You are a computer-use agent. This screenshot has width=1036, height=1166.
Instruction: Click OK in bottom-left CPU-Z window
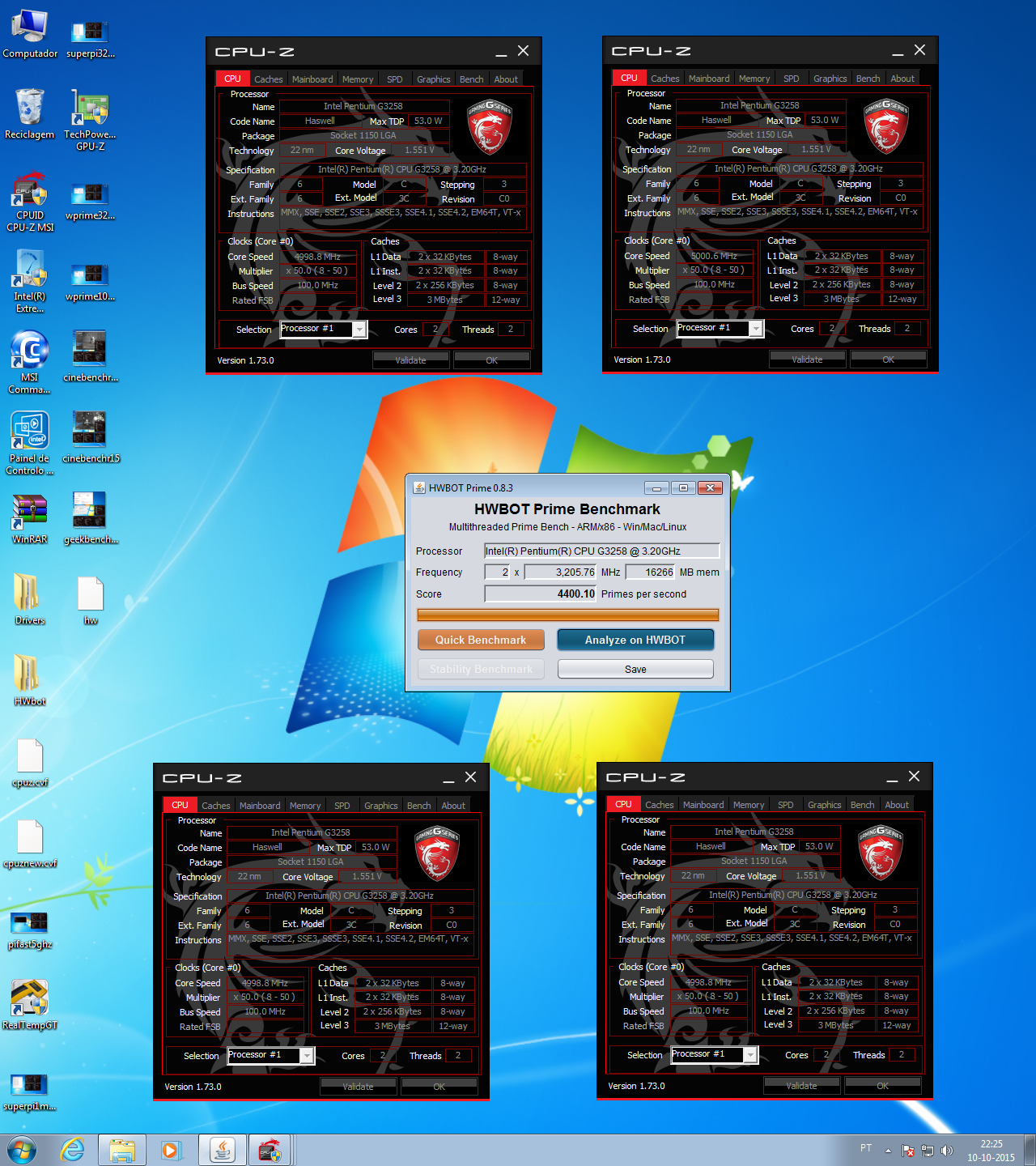pyautogui.click(x=439, y=1087)
